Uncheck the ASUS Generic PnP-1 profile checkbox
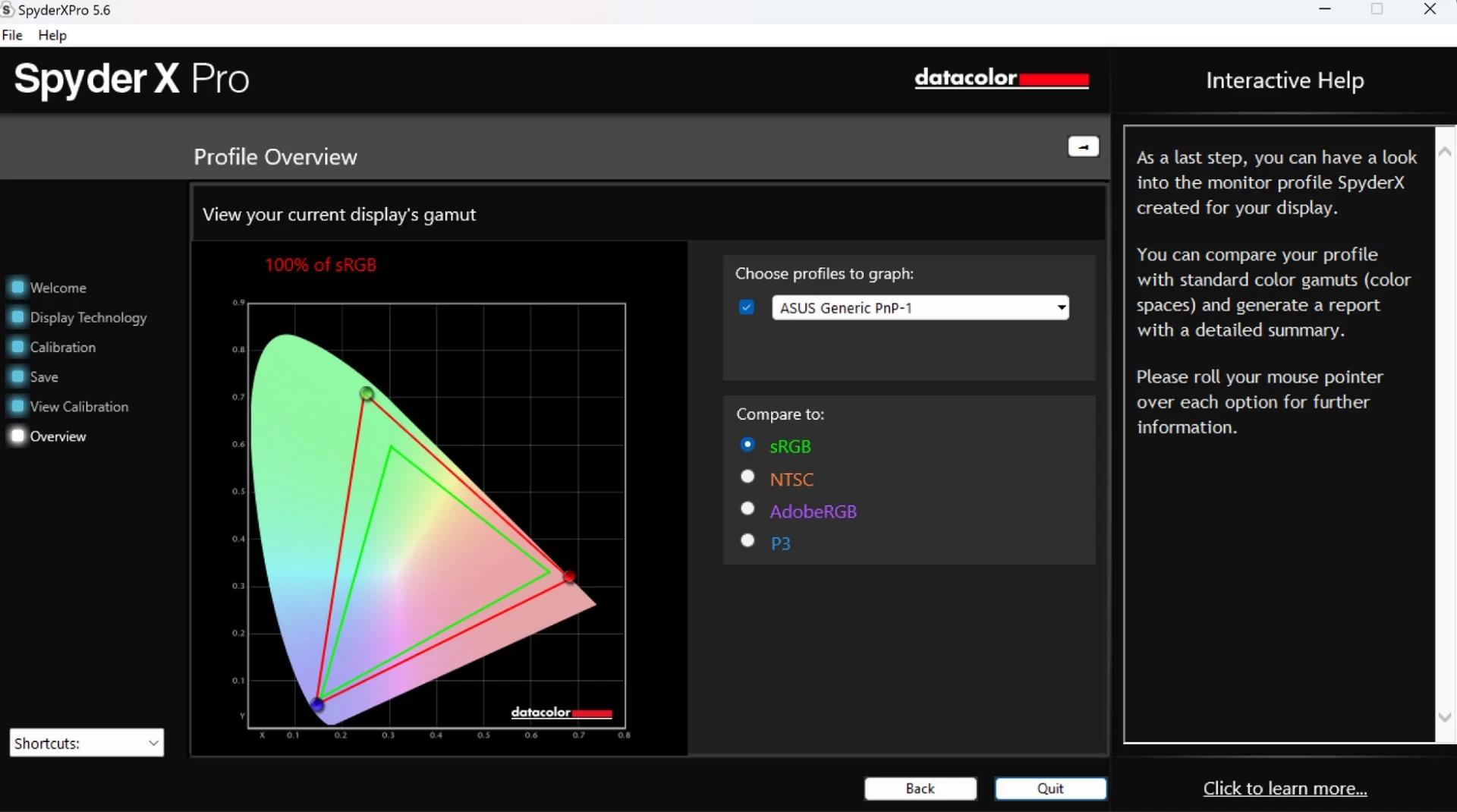The height and width of the screenshot is (812, 1457). point(747,307)
